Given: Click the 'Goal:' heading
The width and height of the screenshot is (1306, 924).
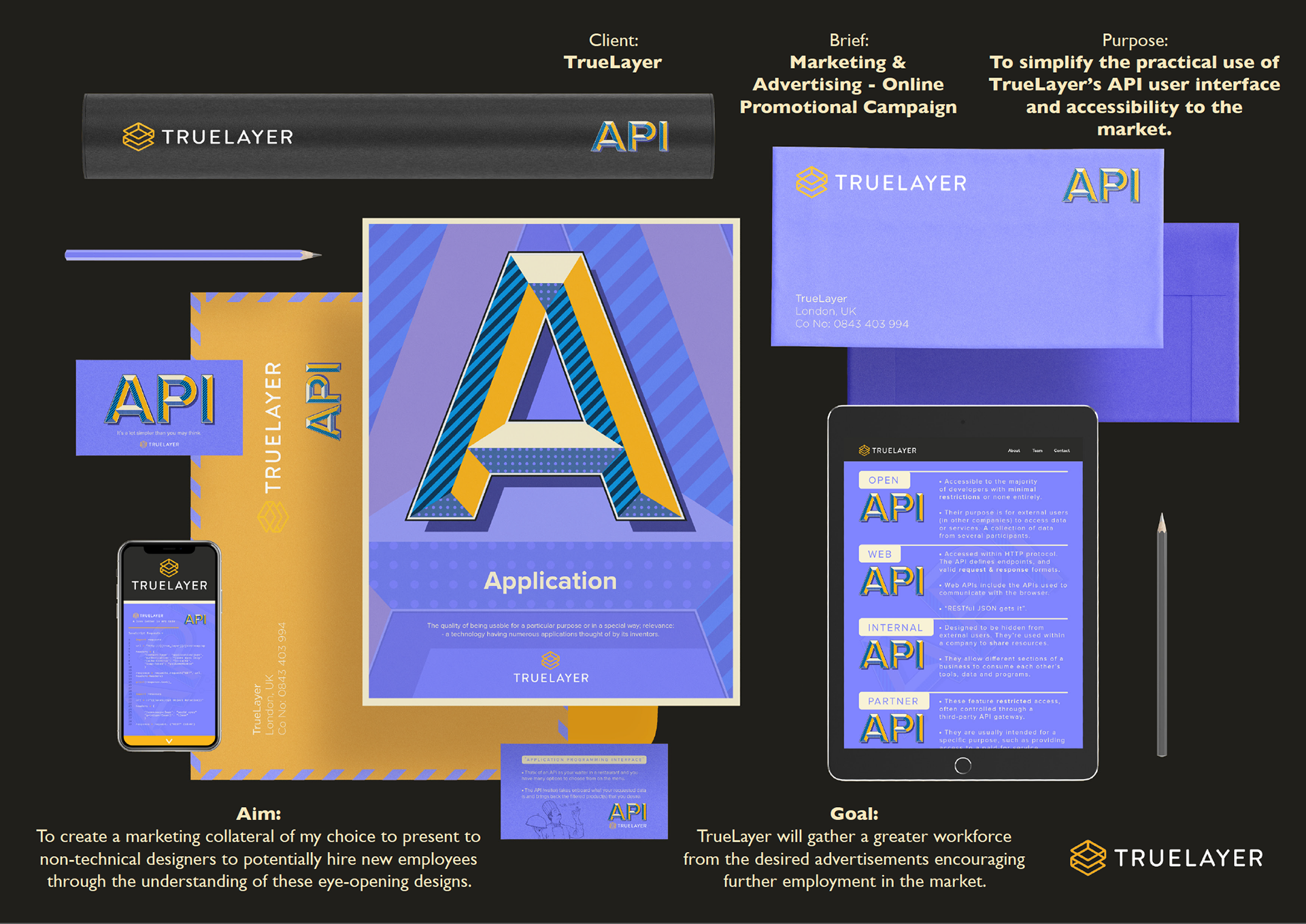Looking at the screenshot, I should [854, 813].
